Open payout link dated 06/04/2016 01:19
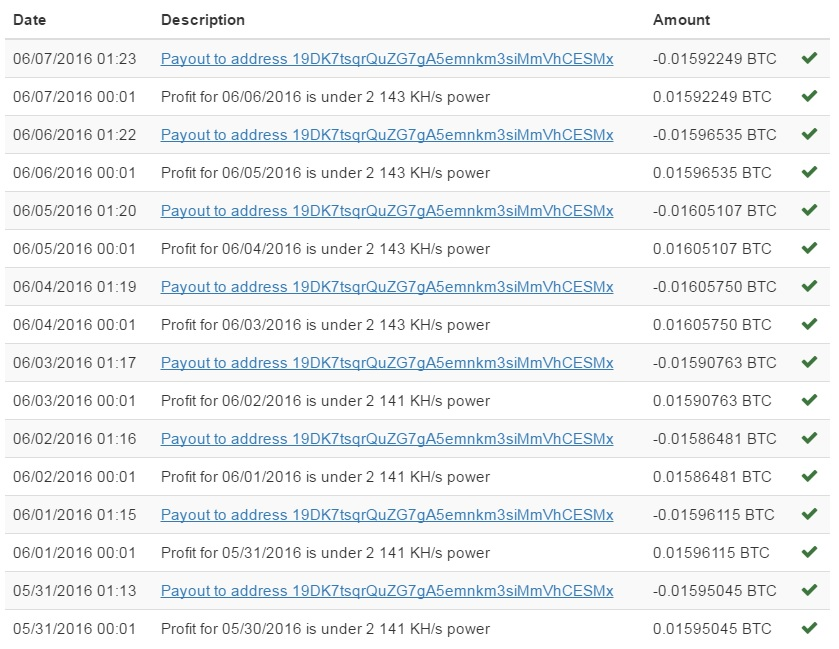 pos(387,287)
